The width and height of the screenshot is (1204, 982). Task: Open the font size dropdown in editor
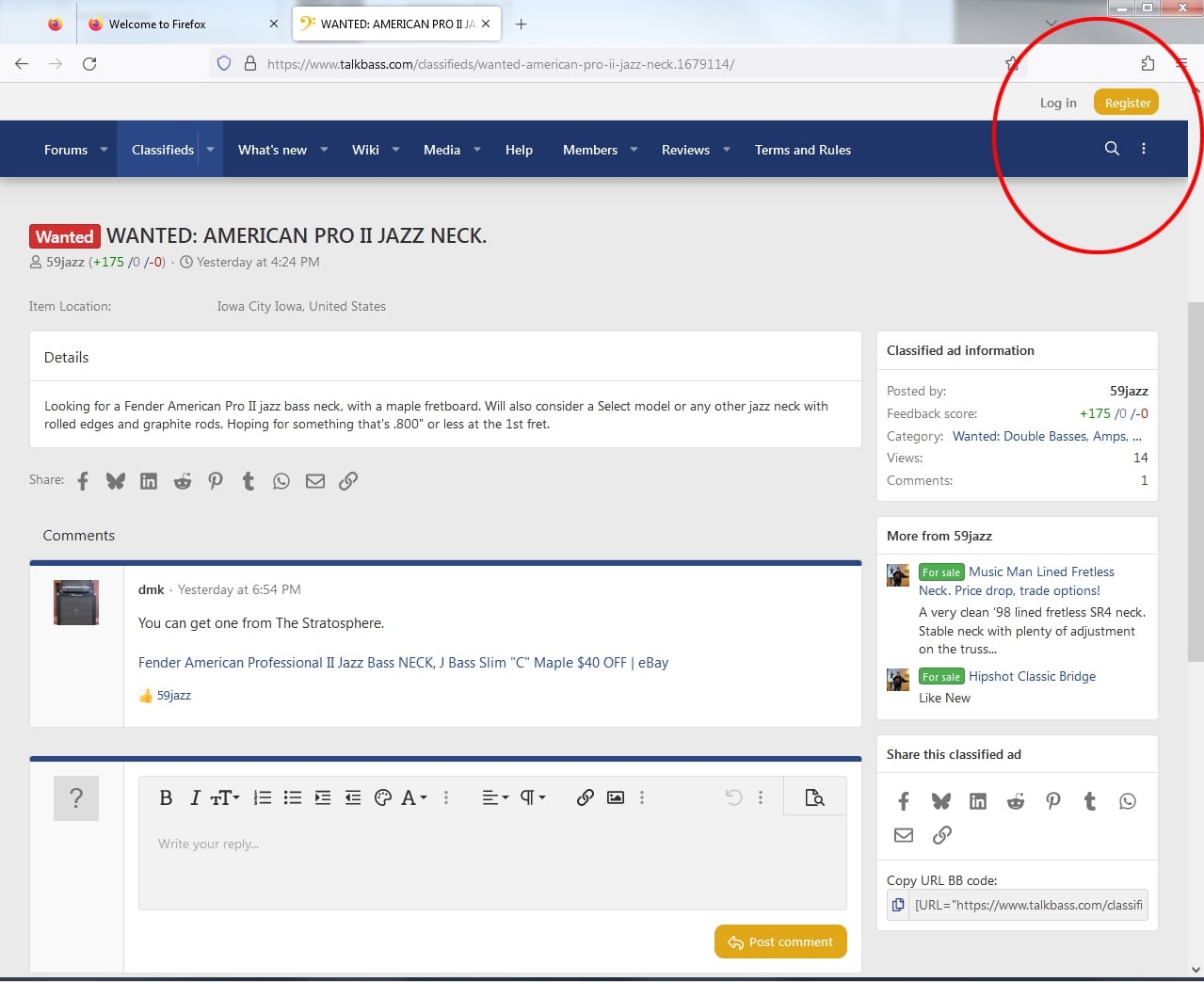click(x=224, y=797)
